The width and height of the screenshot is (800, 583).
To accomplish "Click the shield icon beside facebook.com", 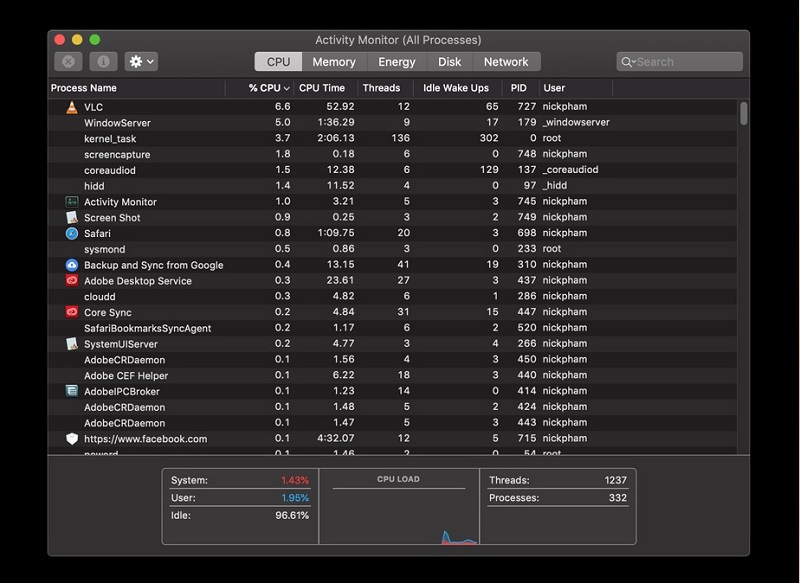I will [72, 439].
